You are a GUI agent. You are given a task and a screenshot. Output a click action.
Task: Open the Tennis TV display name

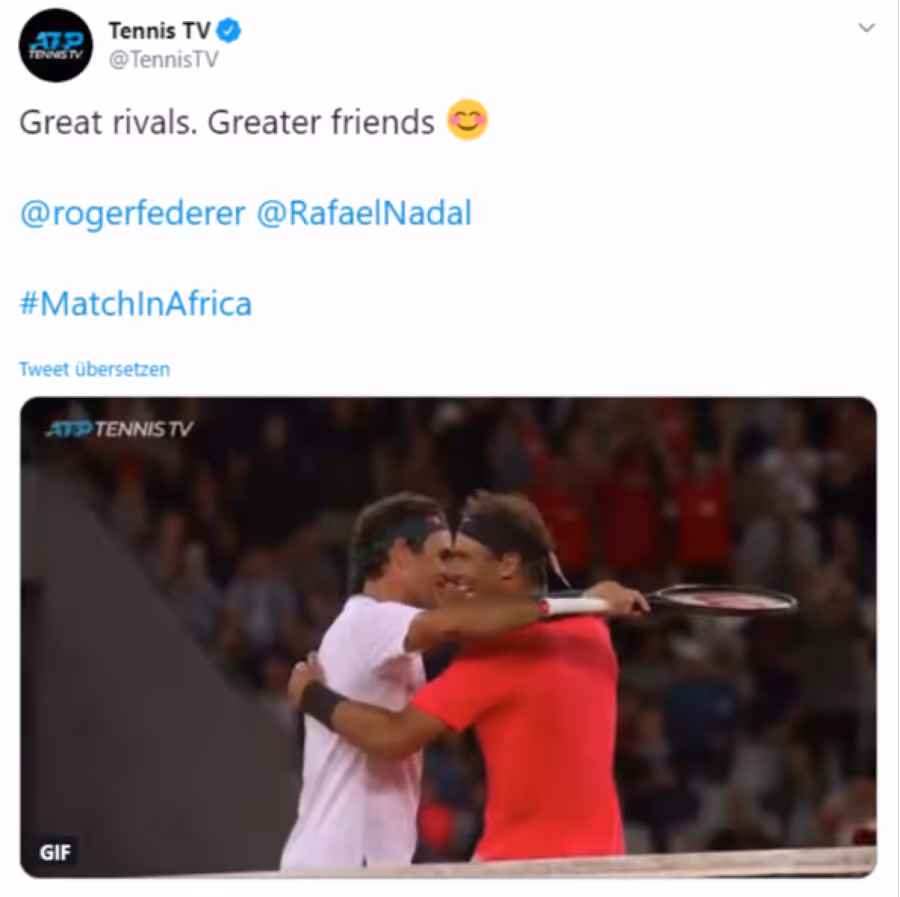pos(160,31)
